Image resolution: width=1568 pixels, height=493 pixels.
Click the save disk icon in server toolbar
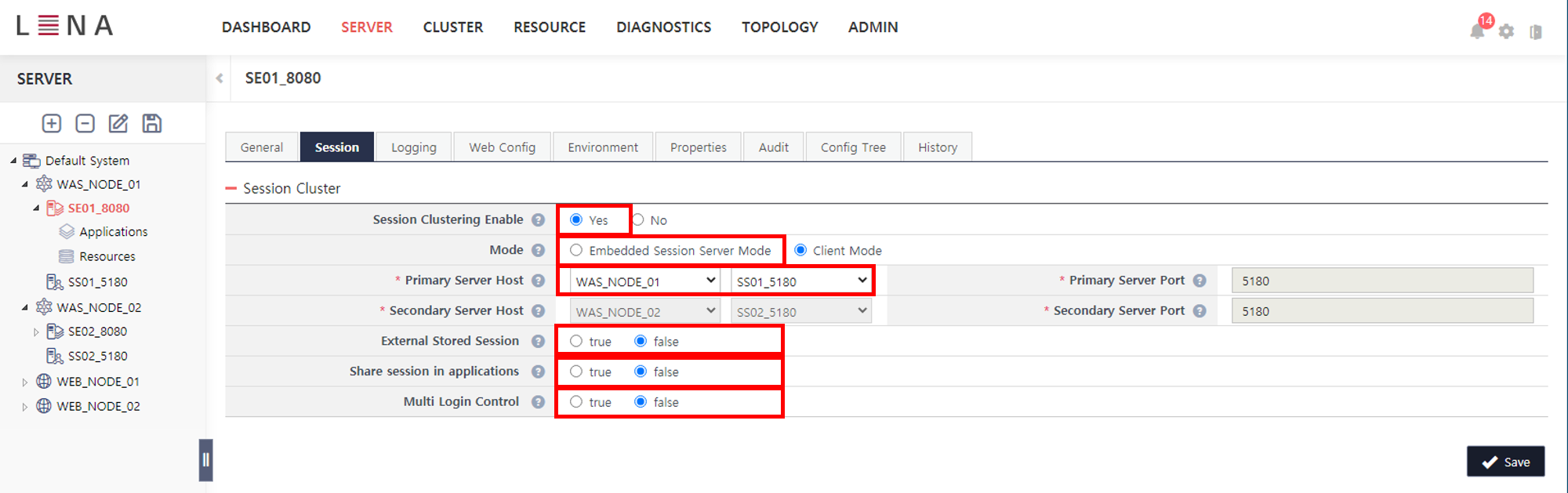[x=152, y=123]
